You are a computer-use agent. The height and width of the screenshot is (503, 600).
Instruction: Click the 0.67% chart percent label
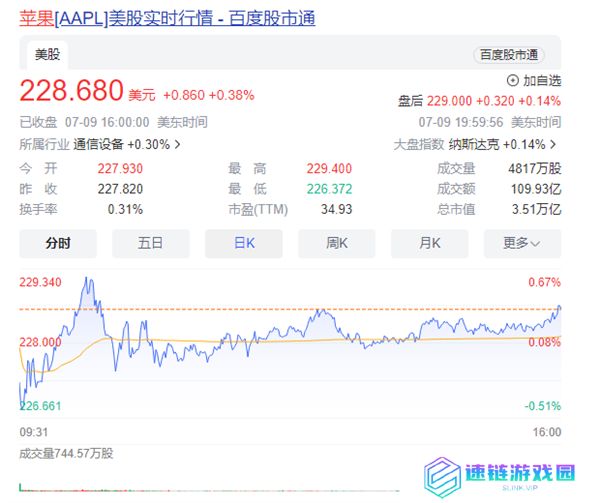tap(545, 282)
